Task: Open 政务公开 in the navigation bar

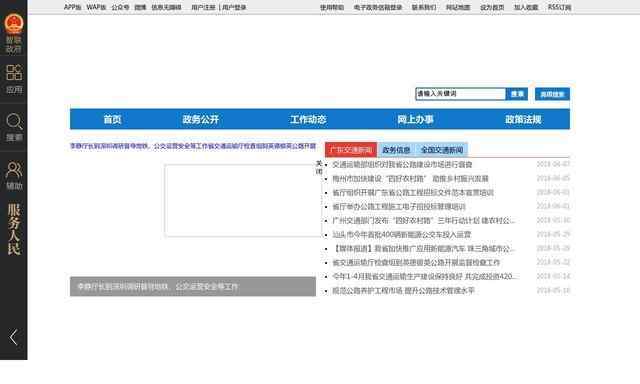Action: click(200, 120)
